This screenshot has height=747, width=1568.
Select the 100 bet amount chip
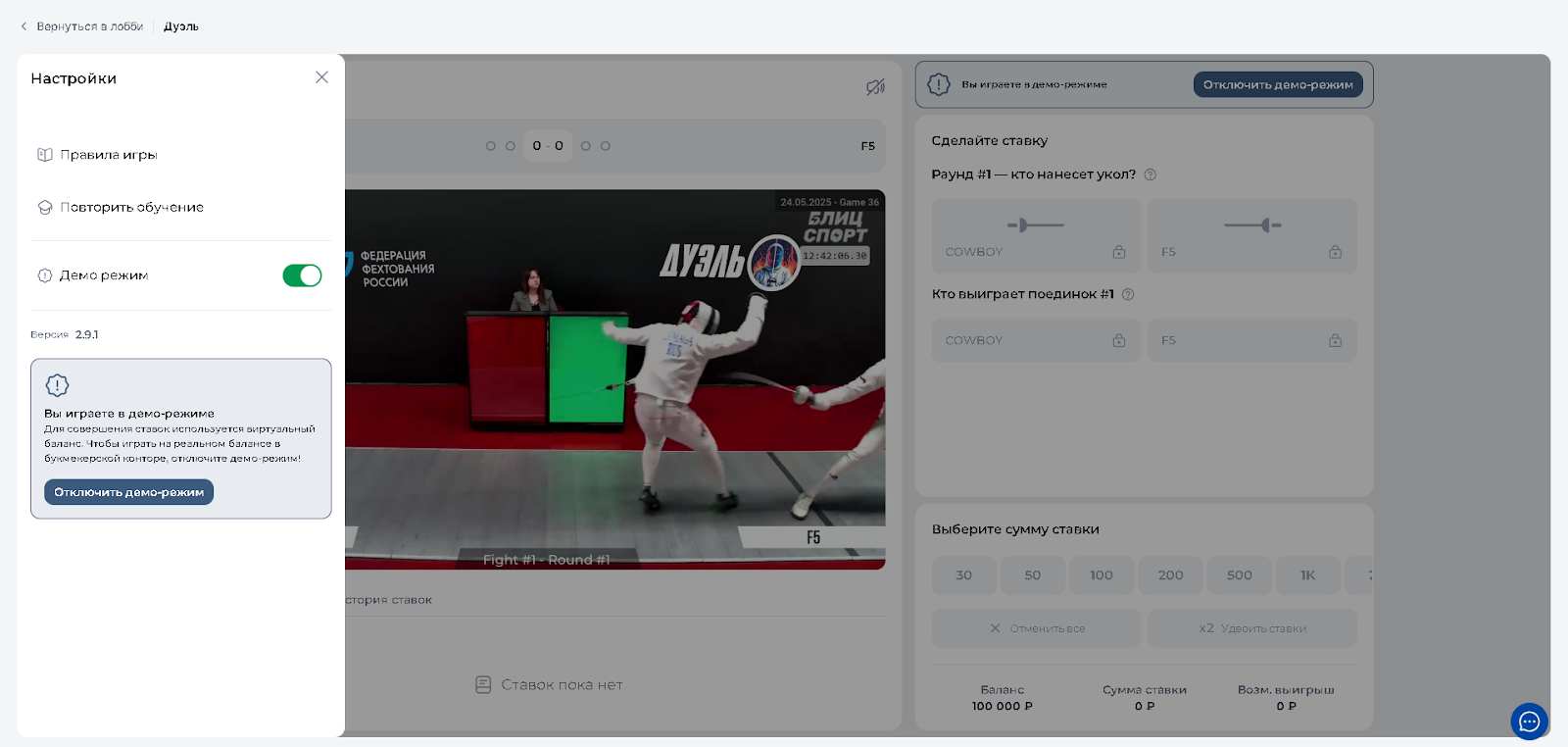pyautogui.click(x=1102, y=575)
